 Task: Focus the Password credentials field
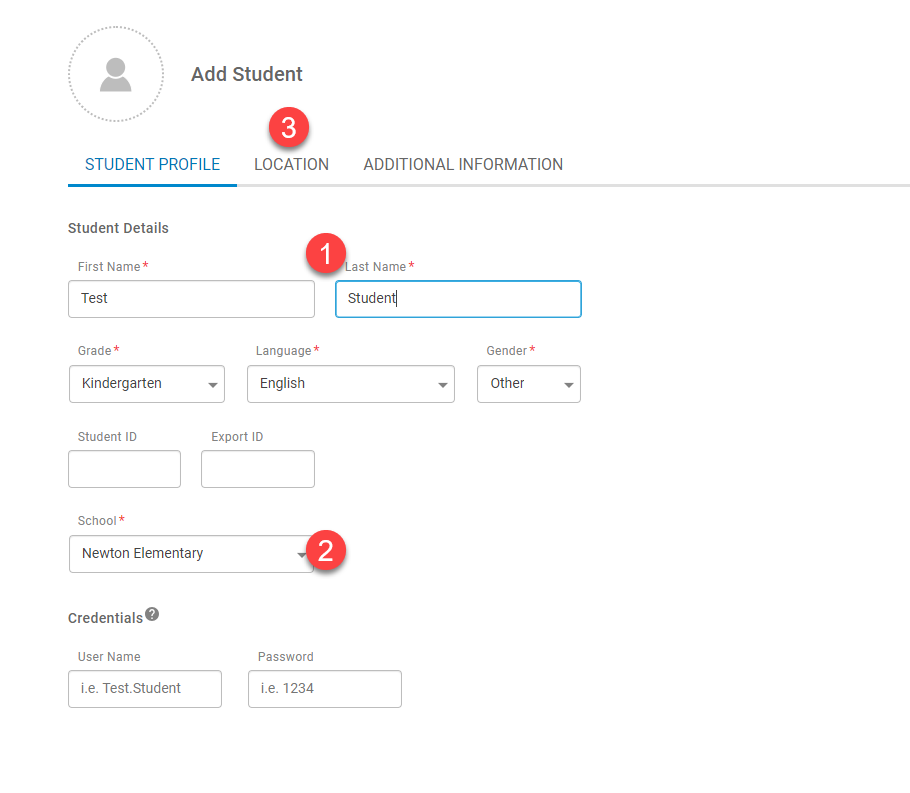pyautogui.click(x=325, y=689)
